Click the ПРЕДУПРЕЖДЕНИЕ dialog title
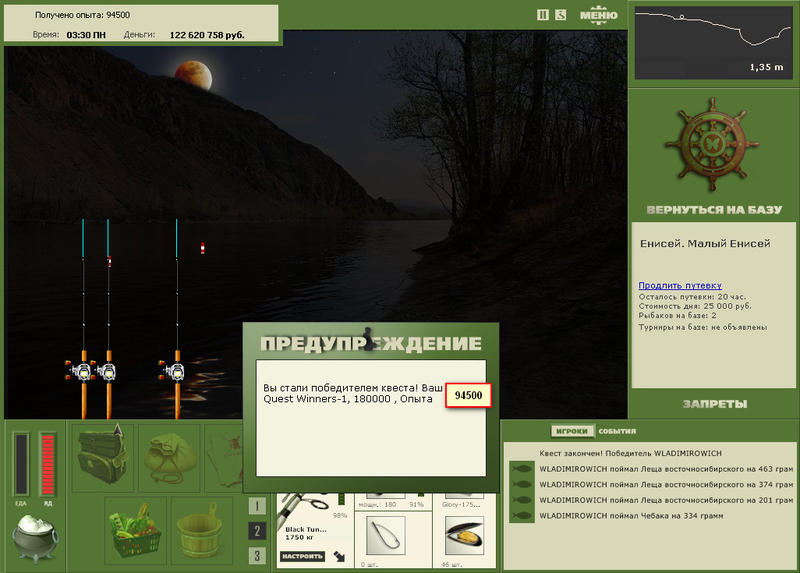Screen dimensions: 800x573 pyautogui.click(x=371, y=343)
